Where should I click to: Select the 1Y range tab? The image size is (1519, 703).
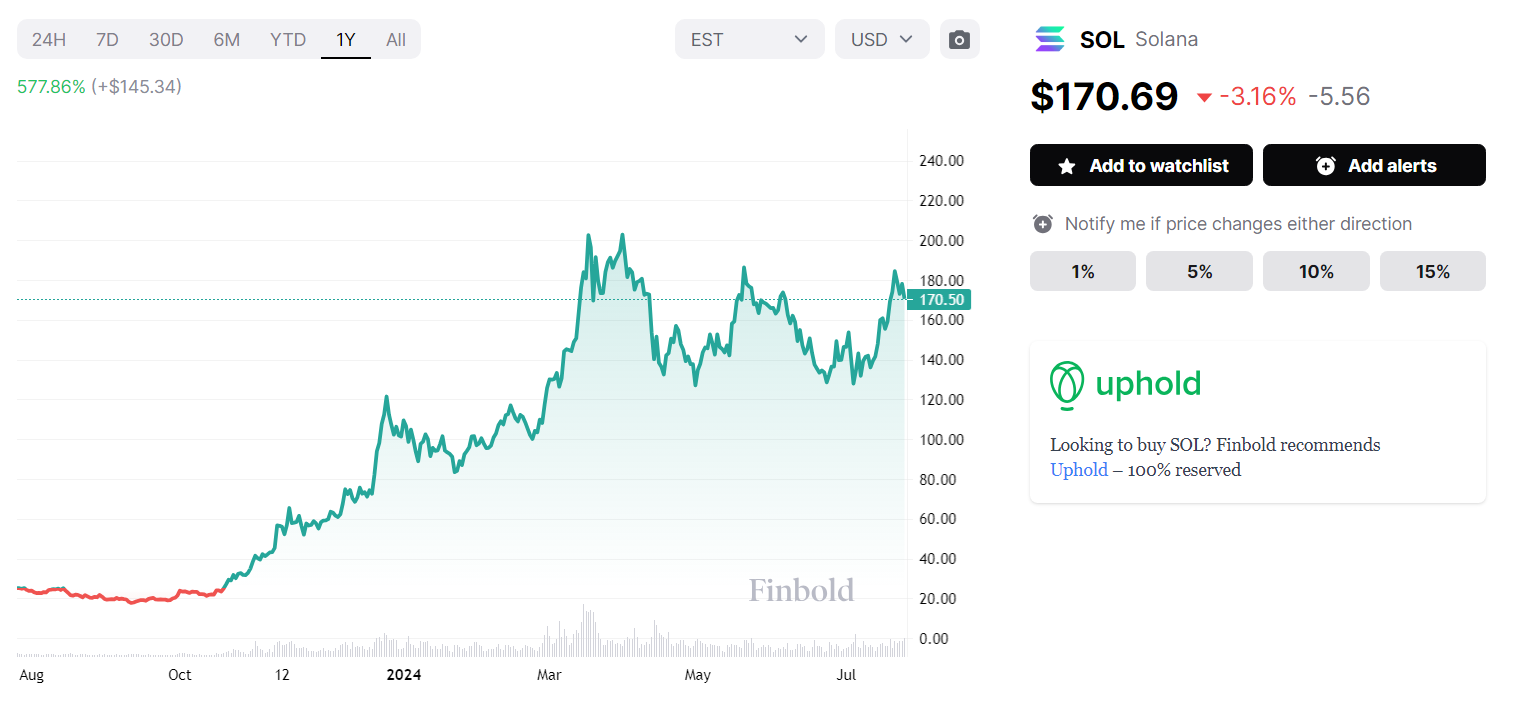coord(346,40)
